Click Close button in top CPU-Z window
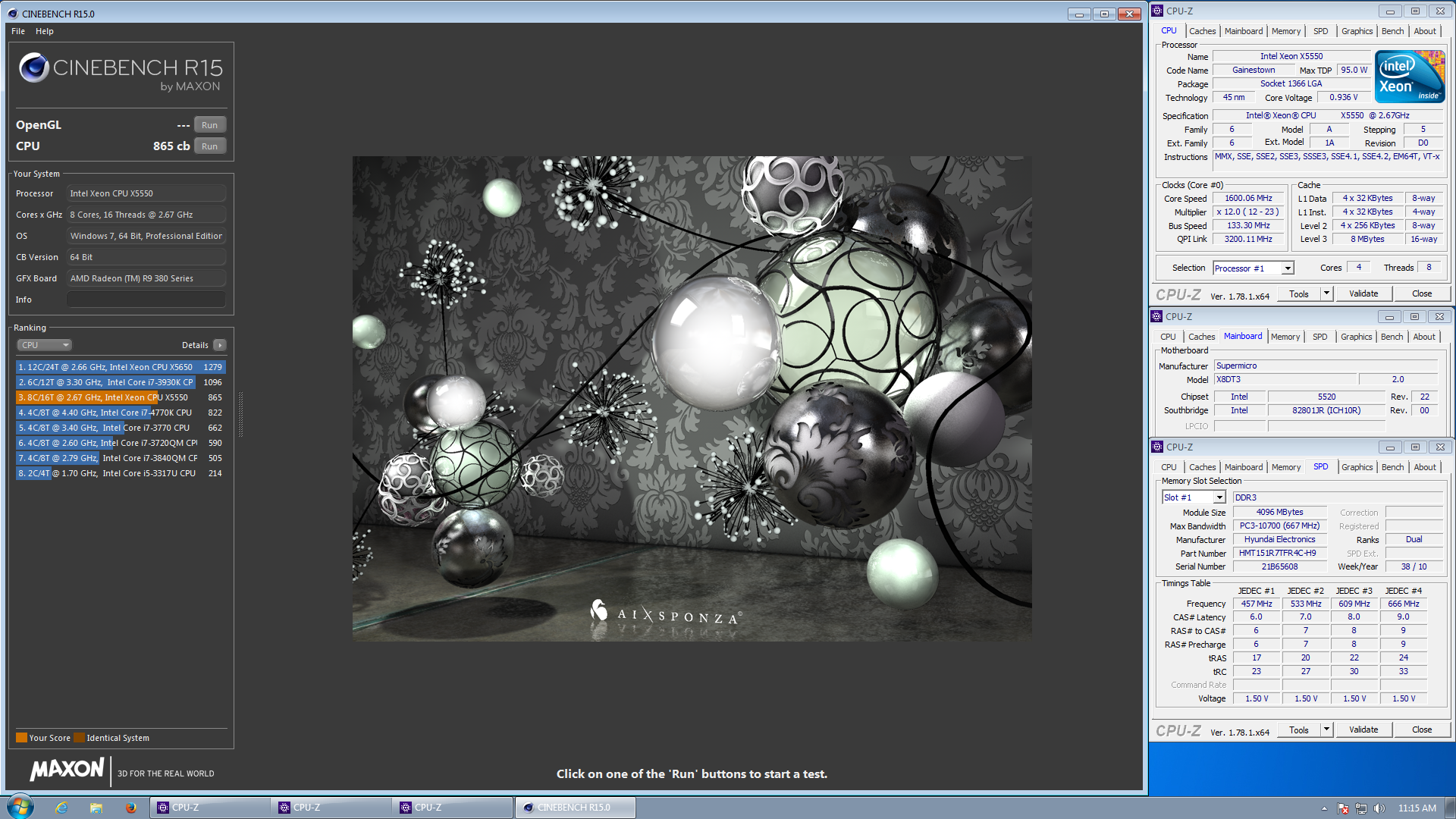This screenshot has width=1456, height=819. (1422, 294)
